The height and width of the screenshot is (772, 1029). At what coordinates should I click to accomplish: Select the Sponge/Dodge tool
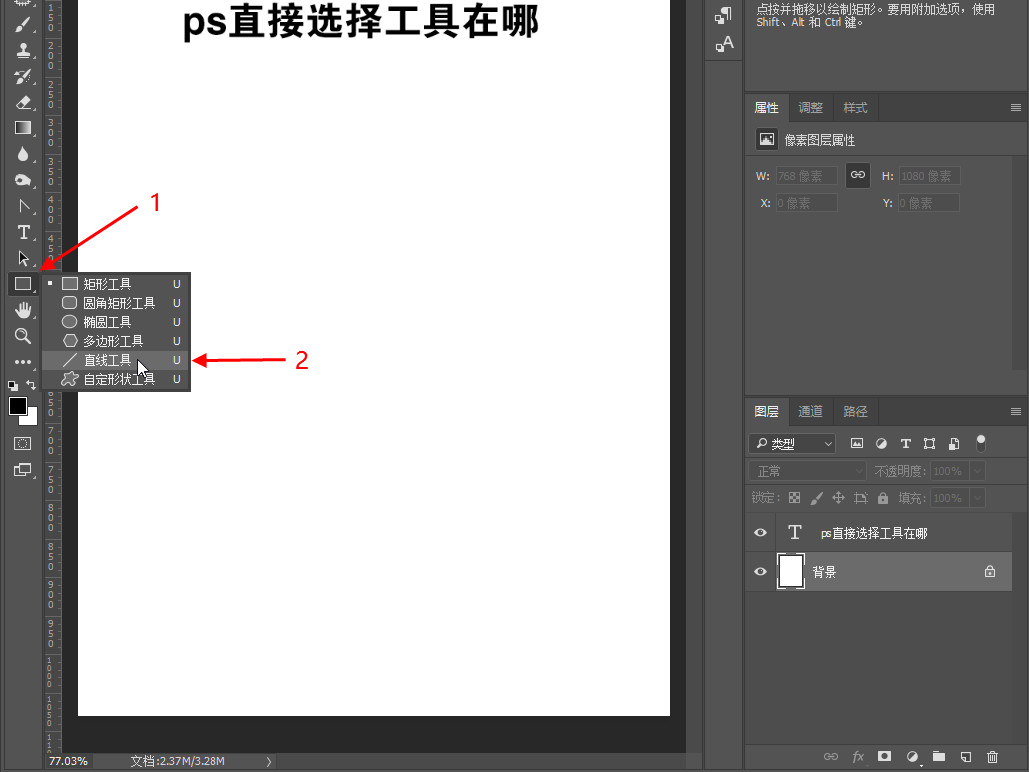coord(23,180)
